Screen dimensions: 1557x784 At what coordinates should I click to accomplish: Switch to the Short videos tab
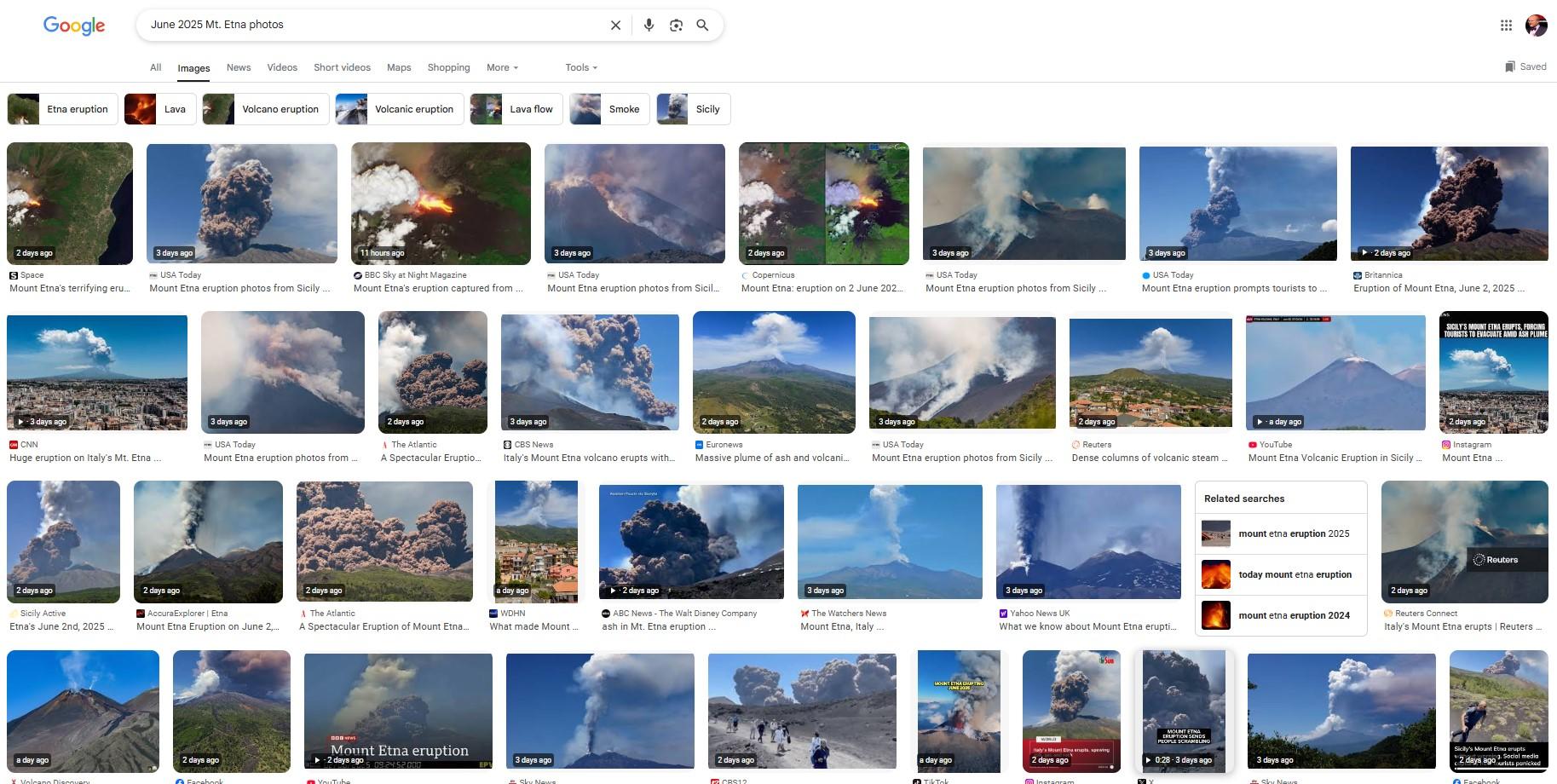click(342, 67)
